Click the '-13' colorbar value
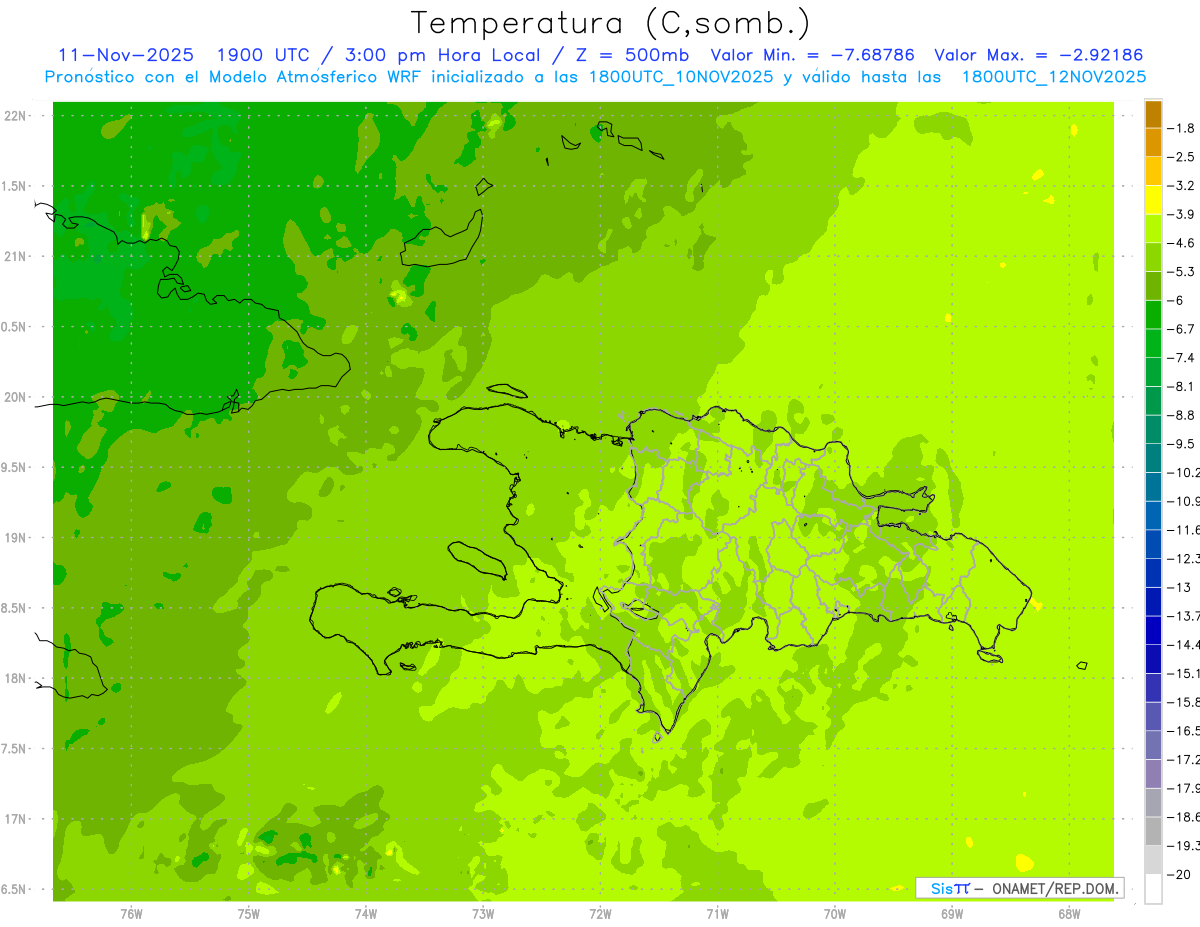The height and width of the screenshot is (927, 1200). point(1178,587)
